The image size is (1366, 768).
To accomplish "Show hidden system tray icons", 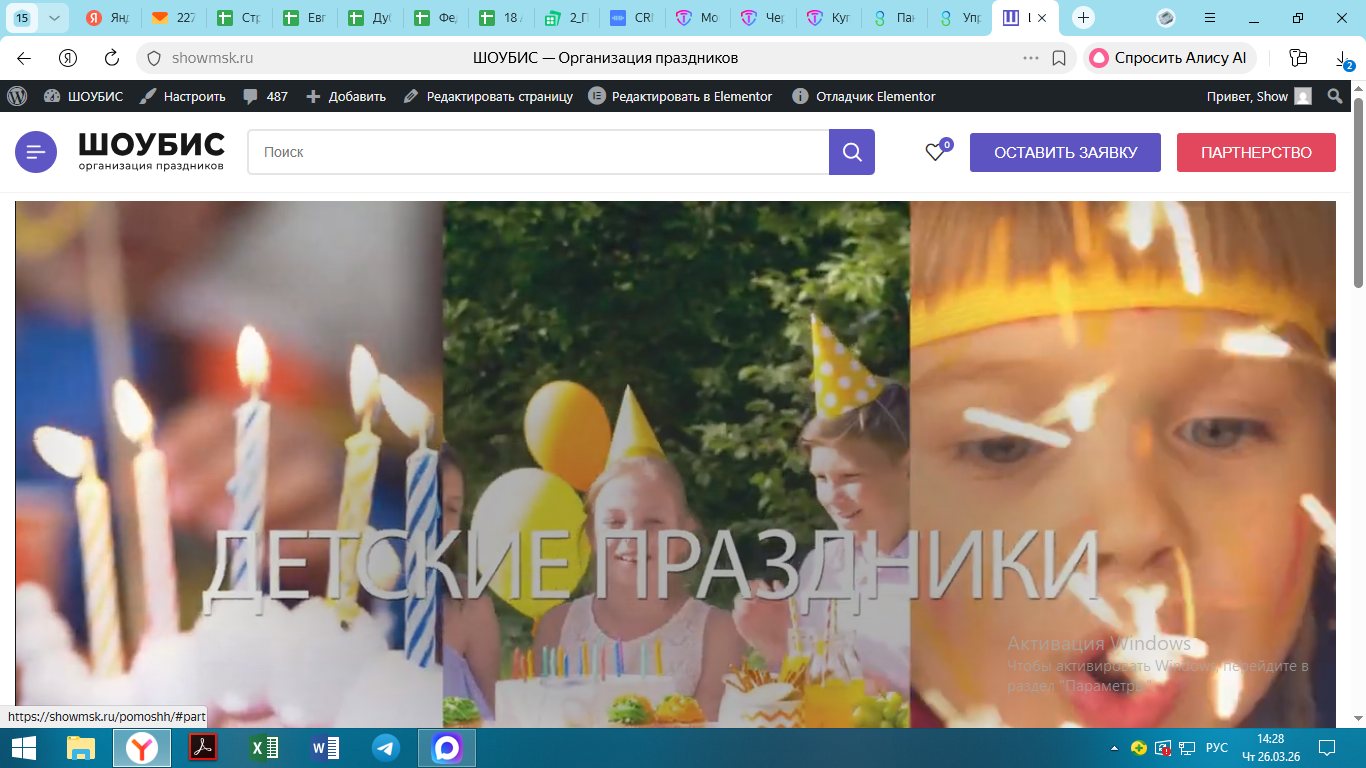I will 1115,748.
